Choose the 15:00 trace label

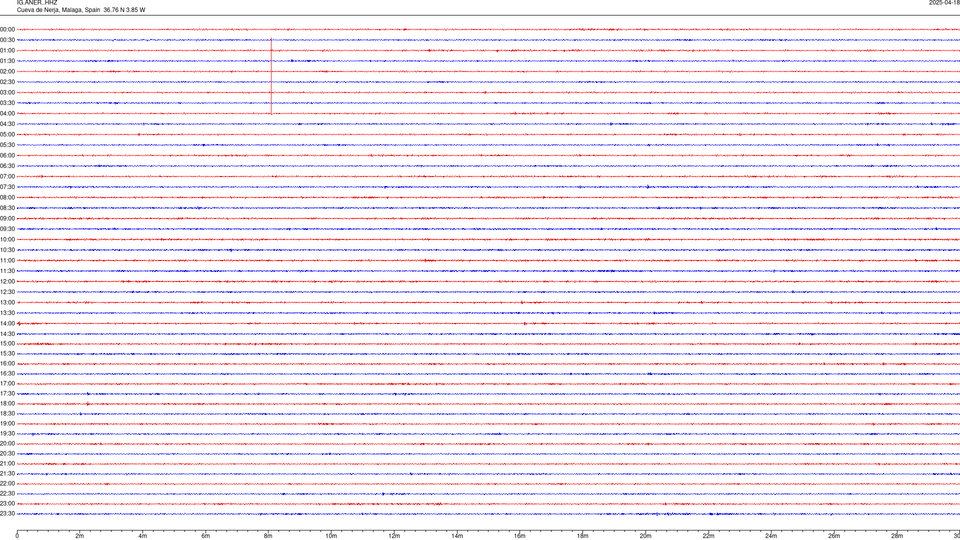tap(7, 343)
